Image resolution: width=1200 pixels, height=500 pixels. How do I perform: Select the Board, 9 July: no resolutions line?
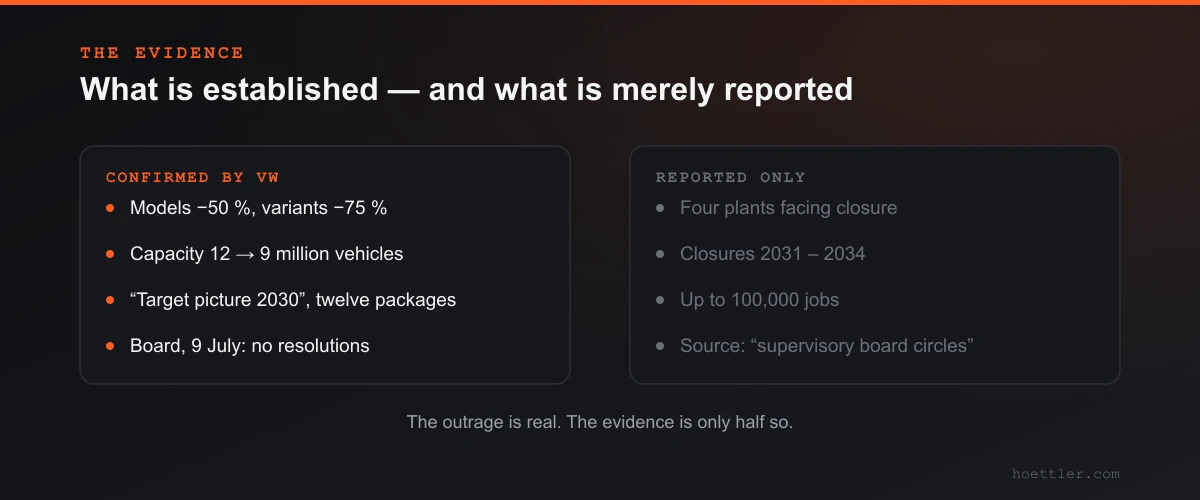250,346
